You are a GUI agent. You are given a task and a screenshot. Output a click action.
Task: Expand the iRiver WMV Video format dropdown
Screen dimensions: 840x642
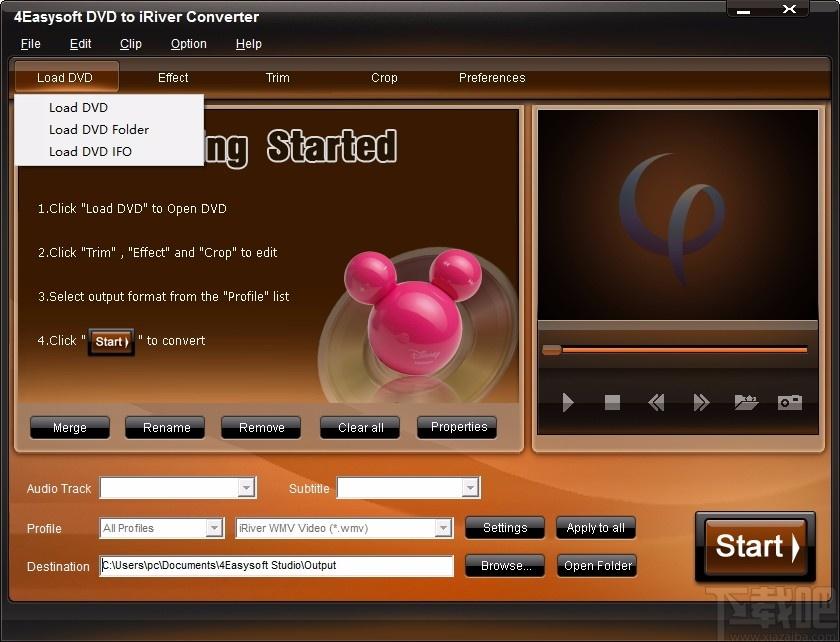point(442,528)
